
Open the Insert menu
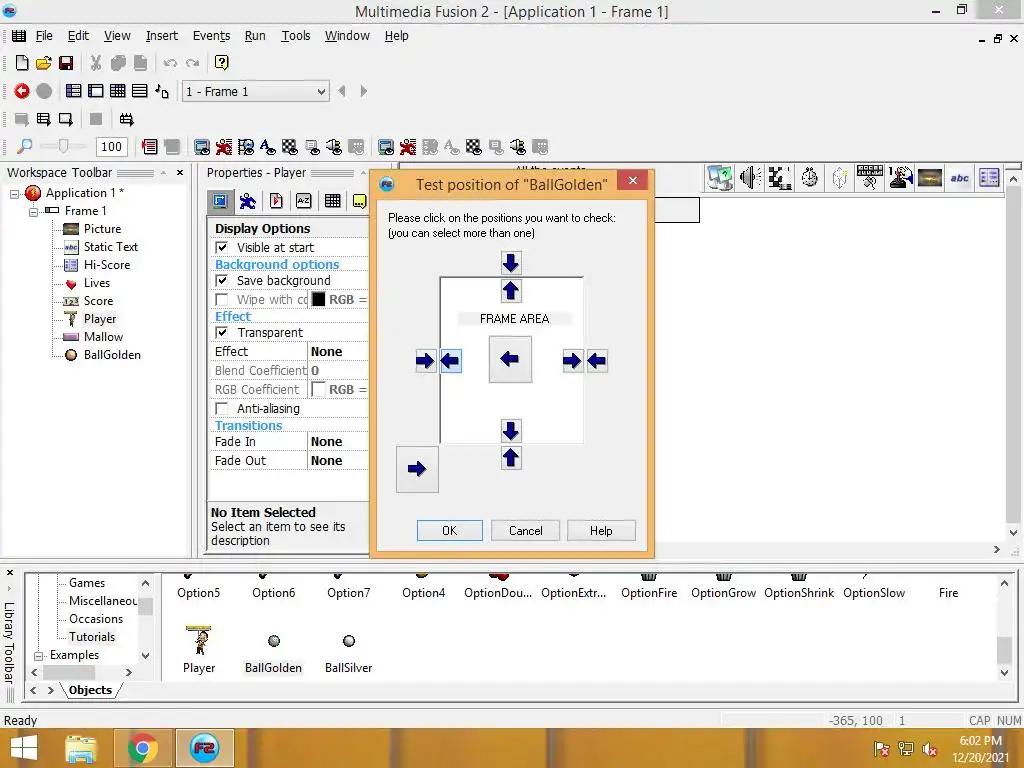(161, 36)
